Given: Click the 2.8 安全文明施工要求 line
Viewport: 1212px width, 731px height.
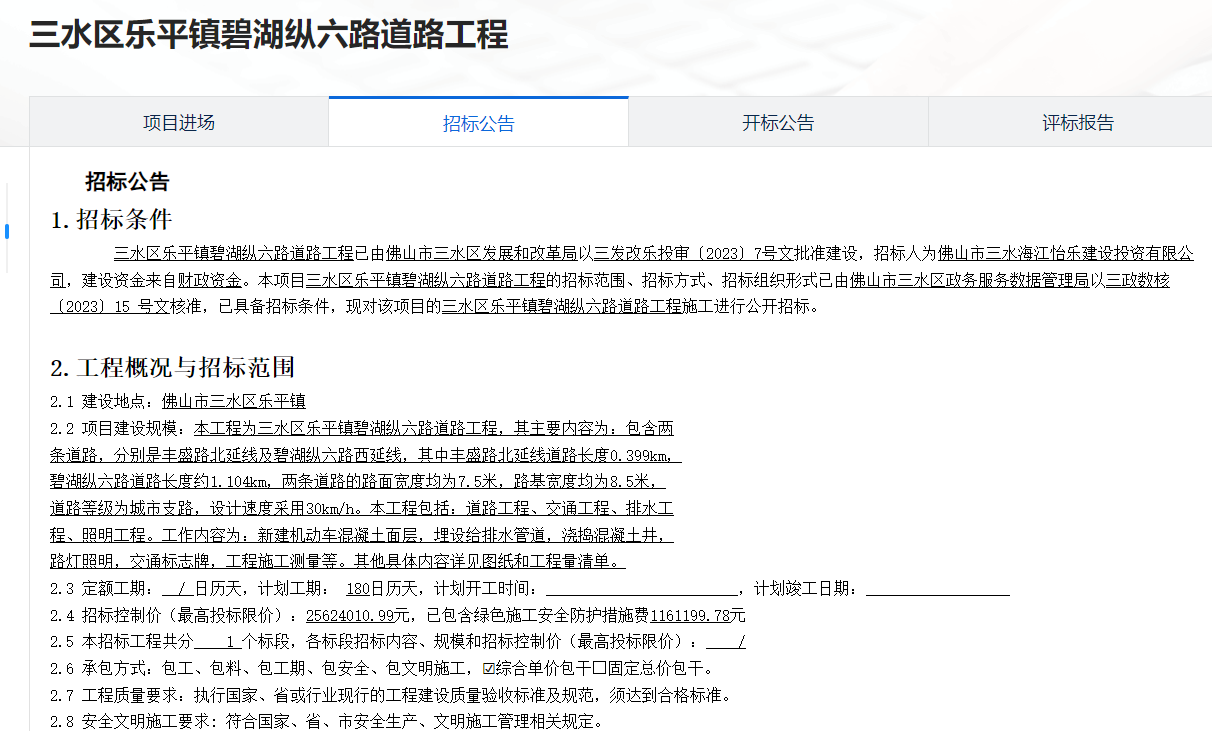Looking at the screenshot, I should (327, 722).
